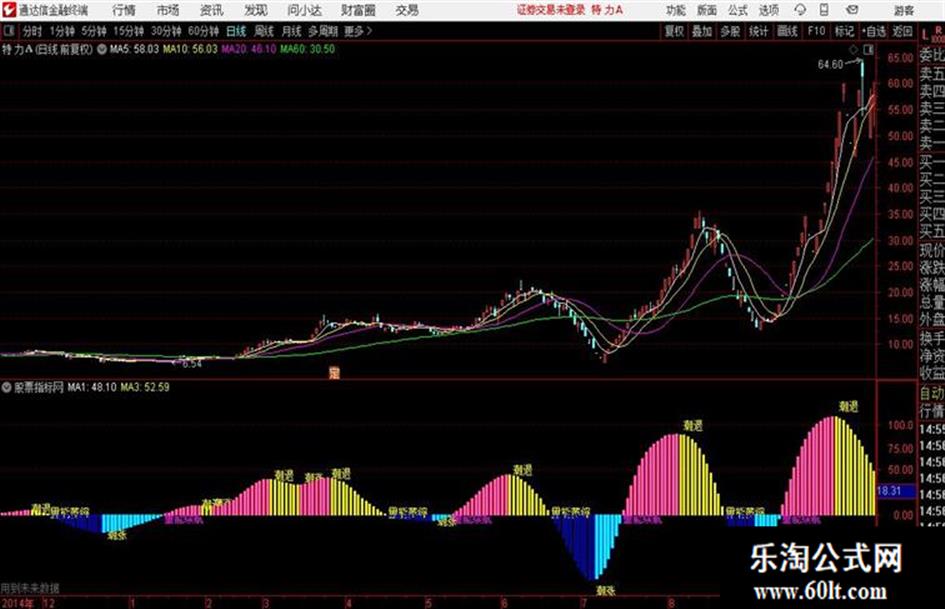
Task: Click the red L icon in the right panel
Action: point(925,35)
